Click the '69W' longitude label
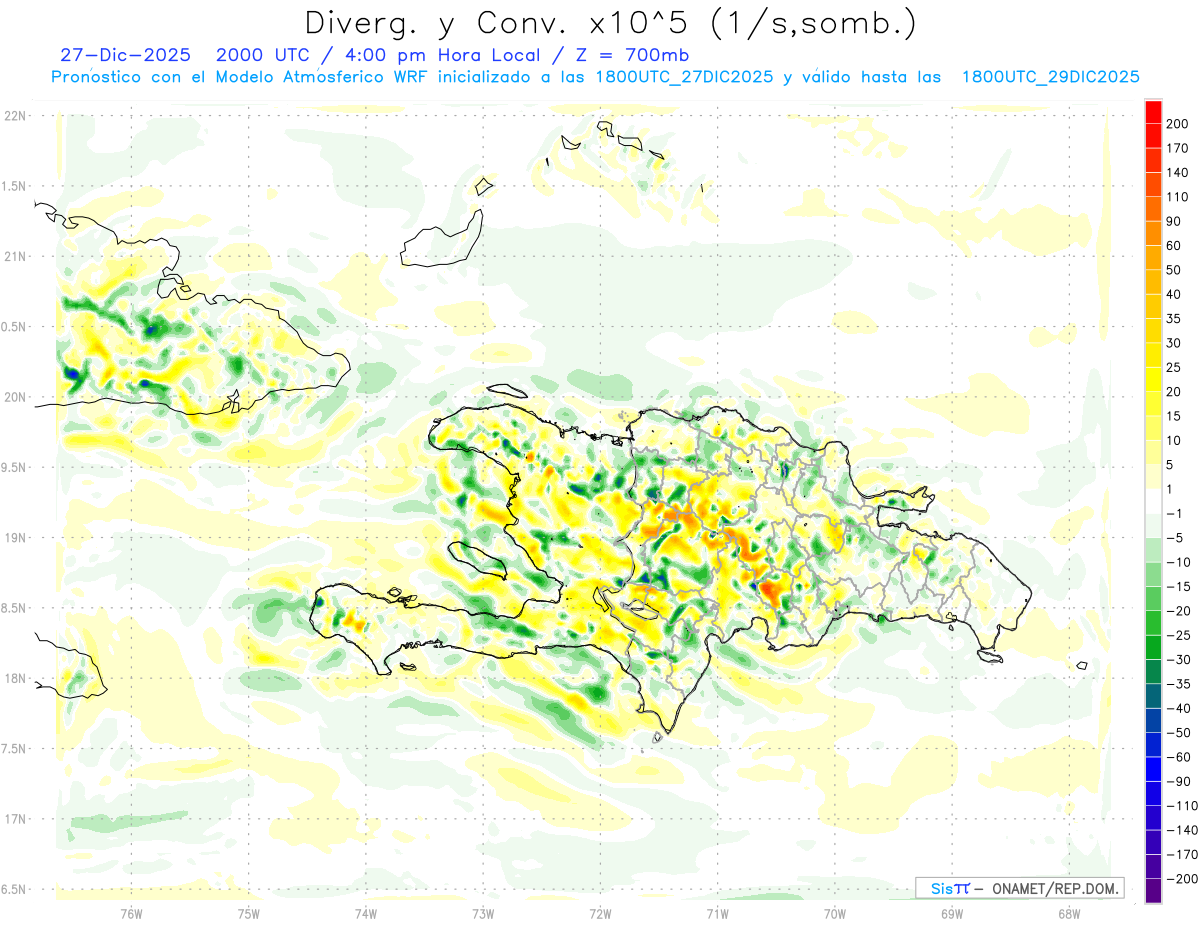The height and width of the screenshot is (927, 1200). (x=952, y=913)
